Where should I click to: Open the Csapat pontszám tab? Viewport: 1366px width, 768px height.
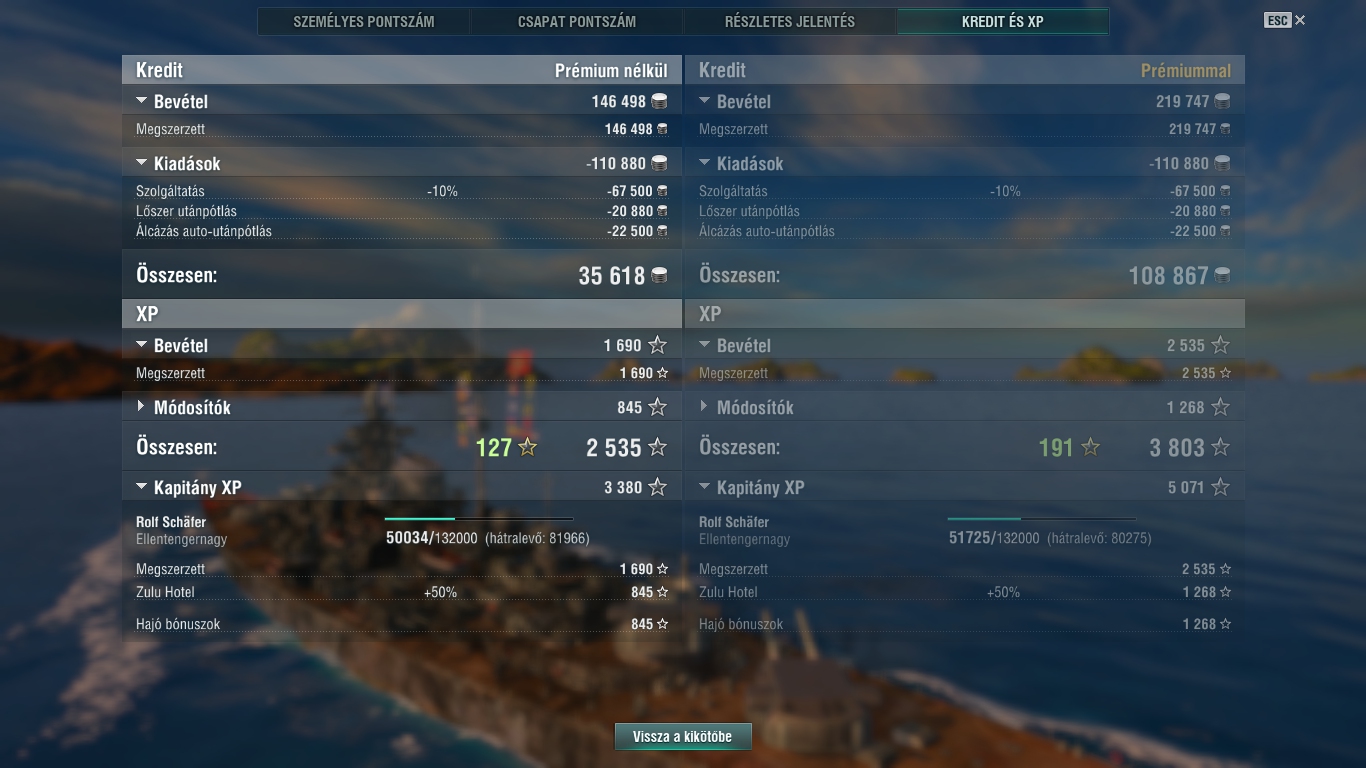tap(577, 21)
